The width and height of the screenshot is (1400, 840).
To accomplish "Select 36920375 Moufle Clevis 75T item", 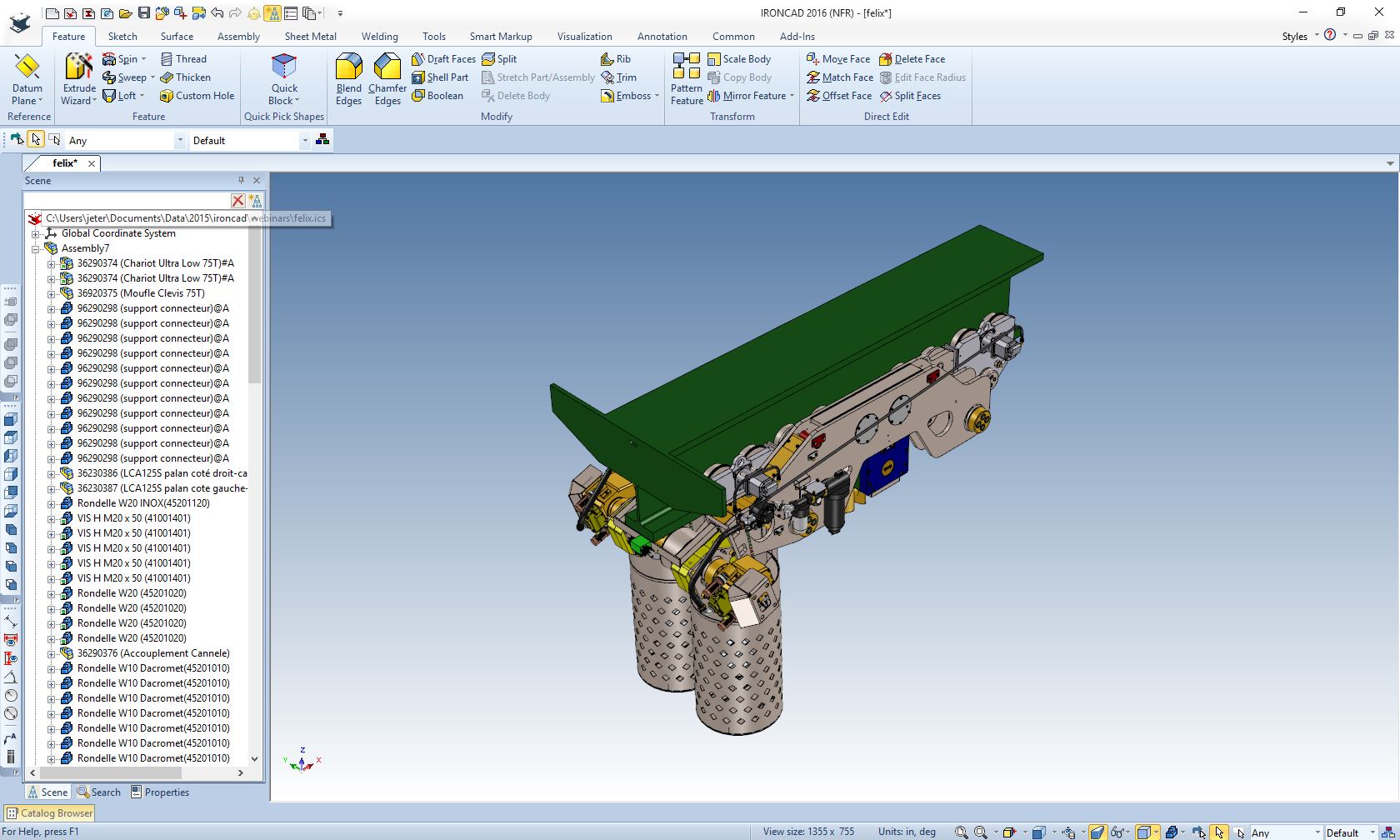I will [141, 293].
